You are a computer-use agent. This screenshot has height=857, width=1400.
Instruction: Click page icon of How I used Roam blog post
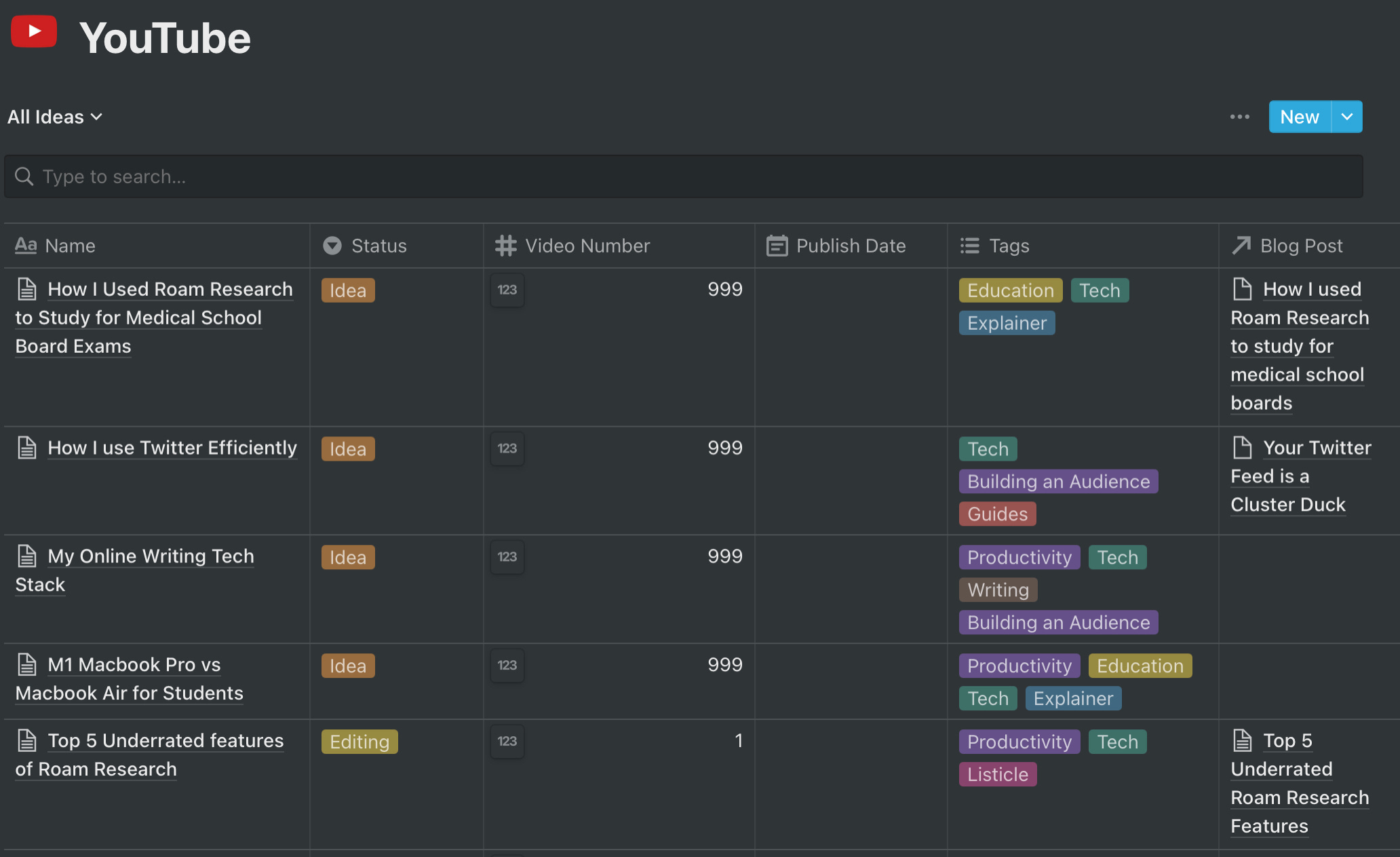1243,289
